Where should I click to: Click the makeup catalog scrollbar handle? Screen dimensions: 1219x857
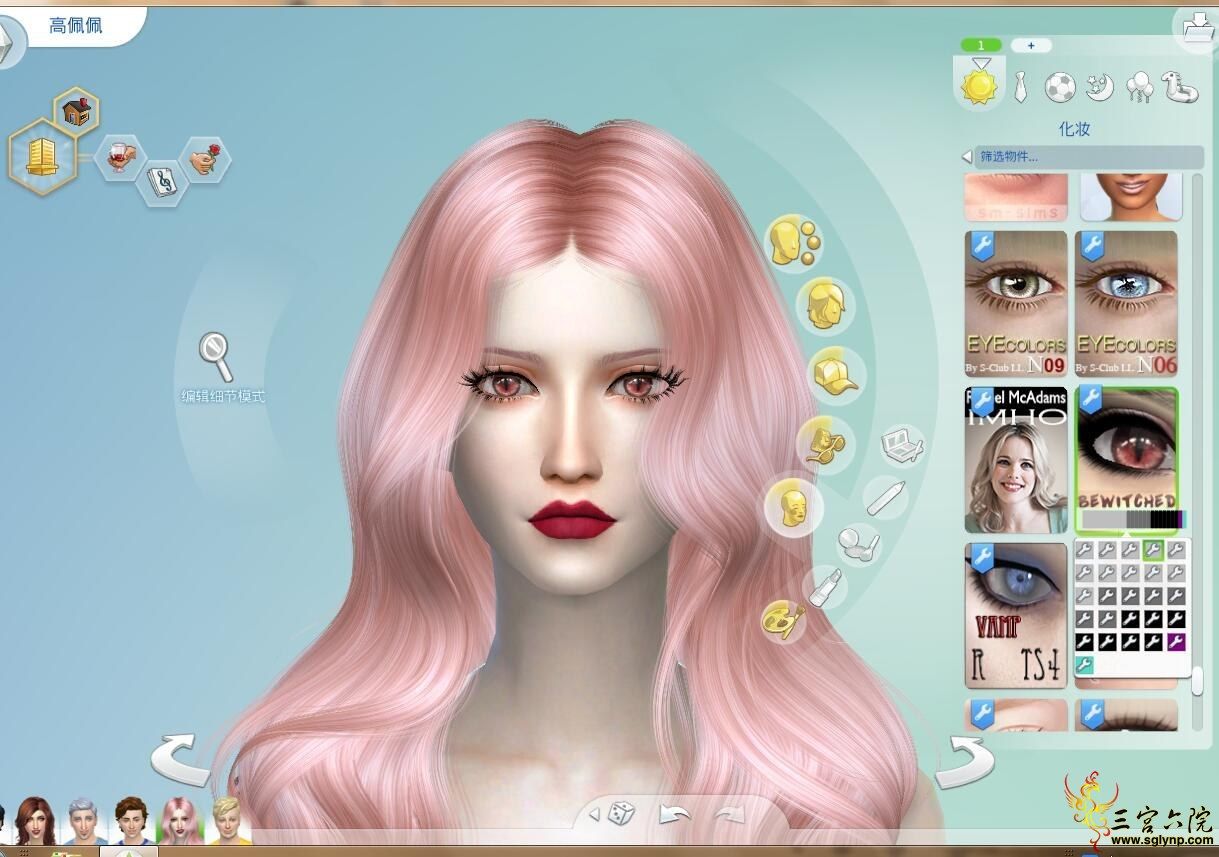(x=1197, y=683)
